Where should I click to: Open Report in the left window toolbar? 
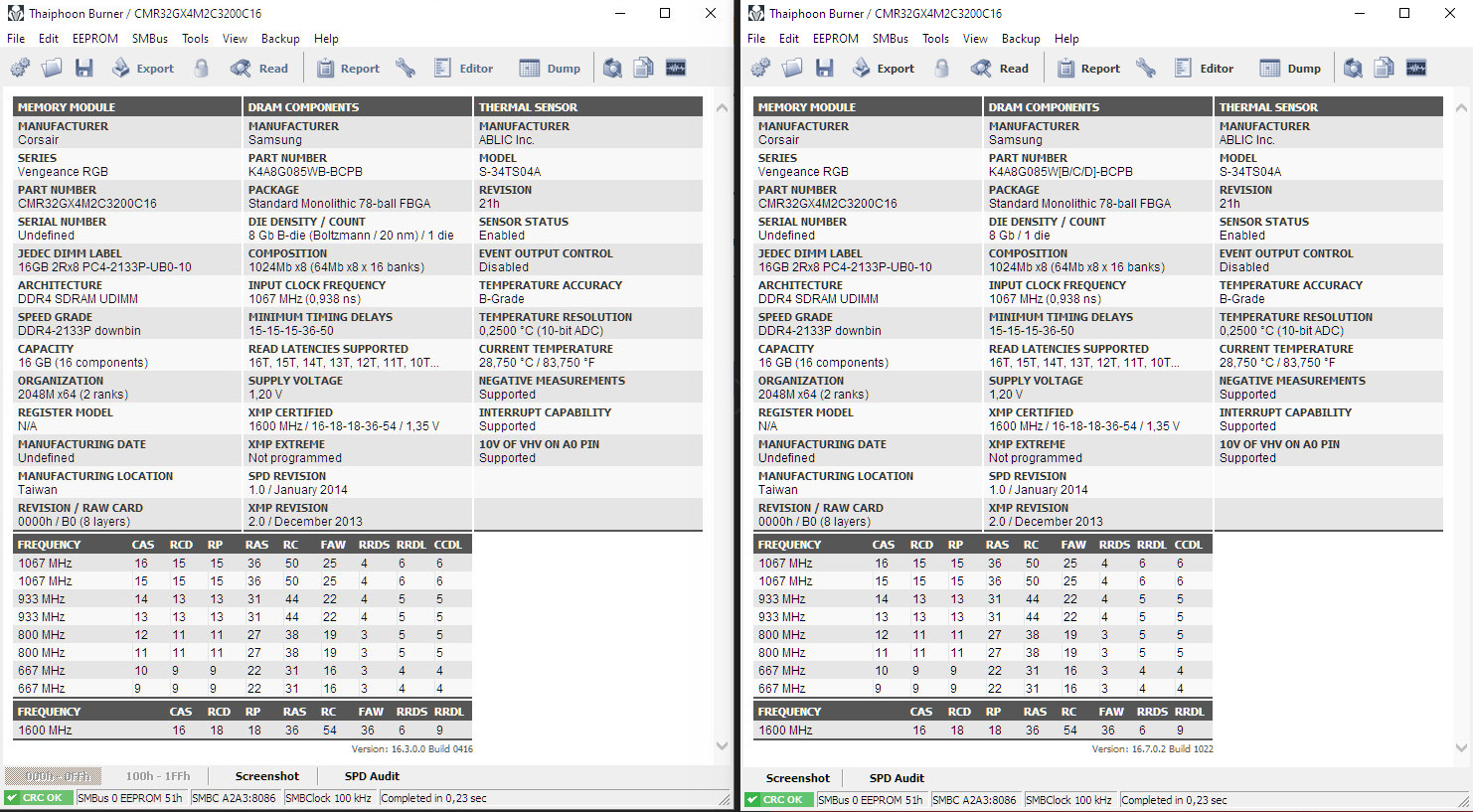click(x=348, y=69)
